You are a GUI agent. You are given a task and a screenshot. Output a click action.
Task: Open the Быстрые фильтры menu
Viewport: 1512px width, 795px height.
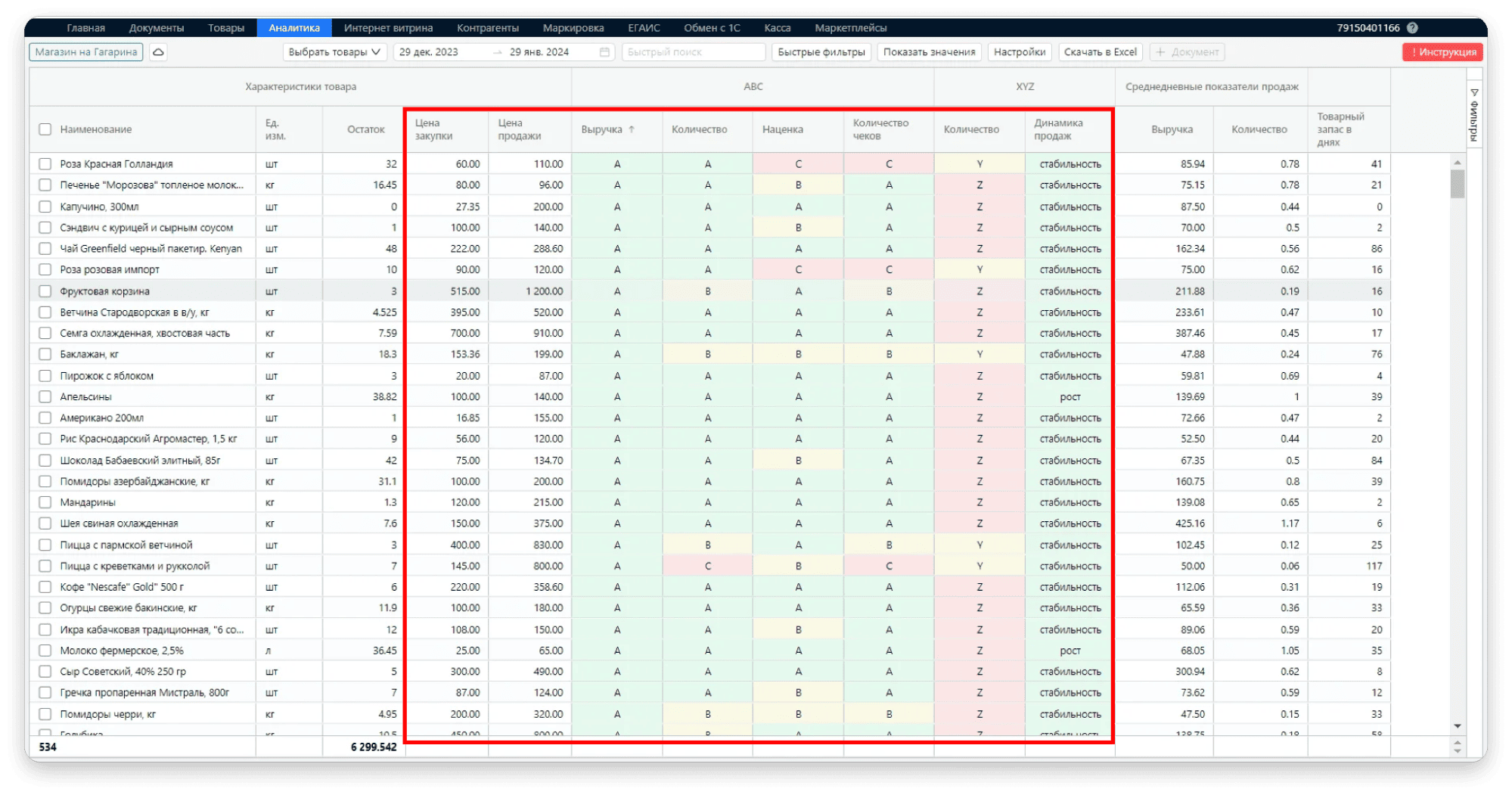coord(821,52)
